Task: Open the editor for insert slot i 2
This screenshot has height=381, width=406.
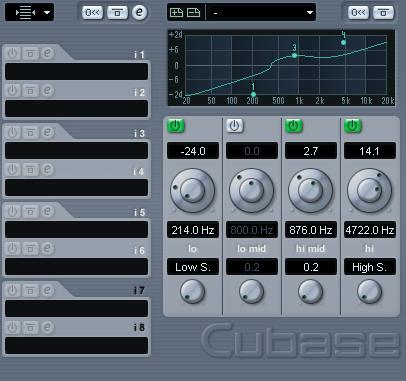Action: (48, 91)
